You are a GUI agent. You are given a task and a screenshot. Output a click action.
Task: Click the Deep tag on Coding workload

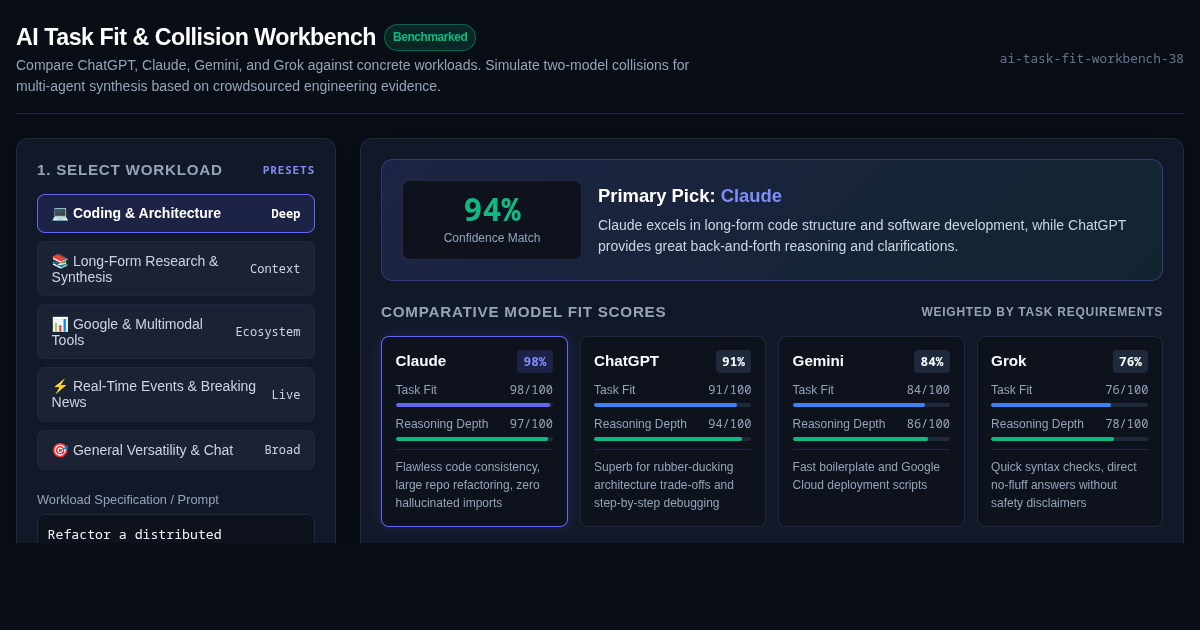click(286, 213)
